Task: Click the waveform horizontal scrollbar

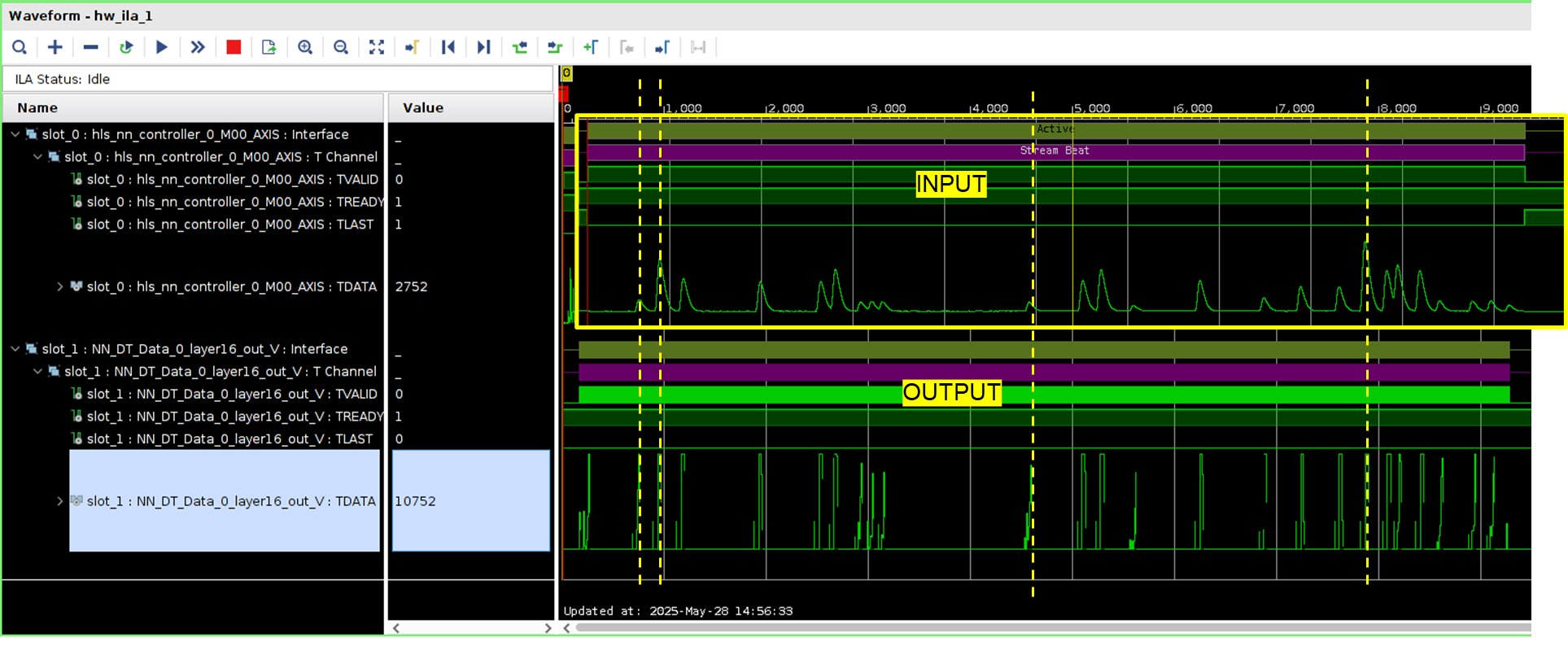Action: click(1050, 628)
